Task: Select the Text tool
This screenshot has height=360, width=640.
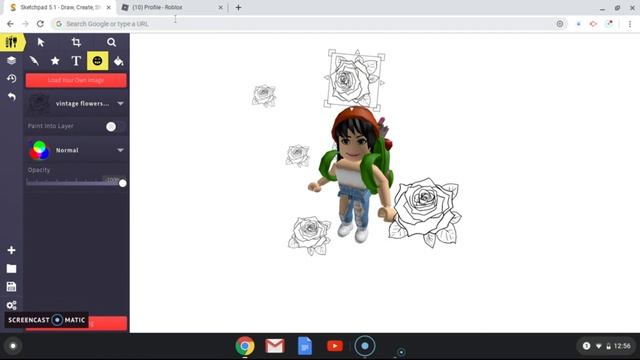Action: [x=76, y=61]
